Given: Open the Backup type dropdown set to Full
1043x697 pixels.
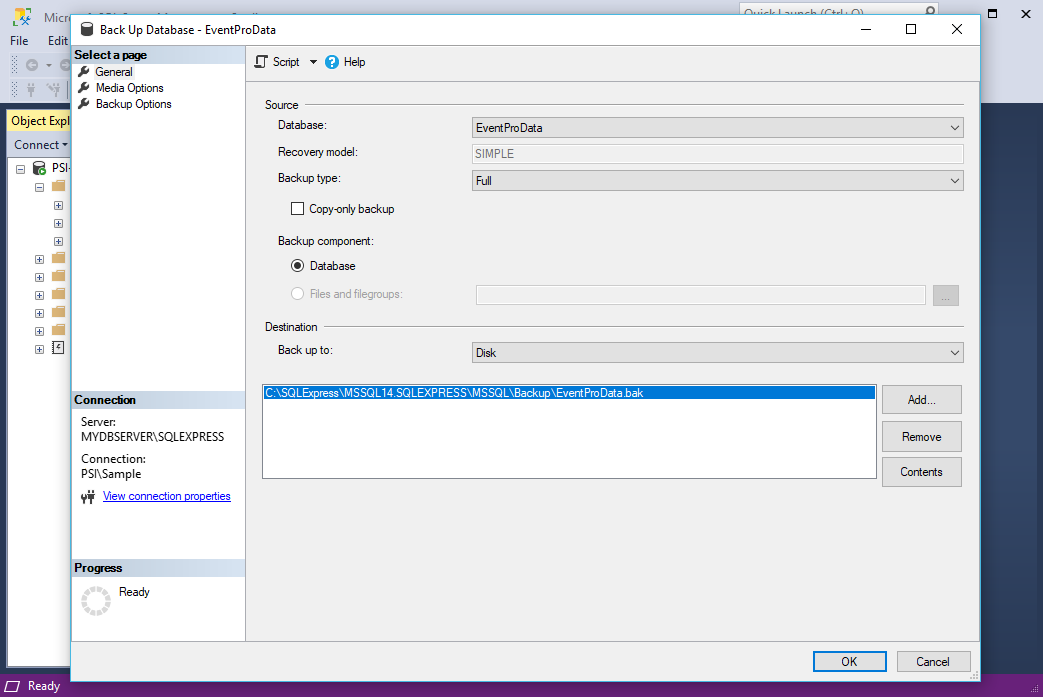Looking at the screenshot, I should pos(718,181).
